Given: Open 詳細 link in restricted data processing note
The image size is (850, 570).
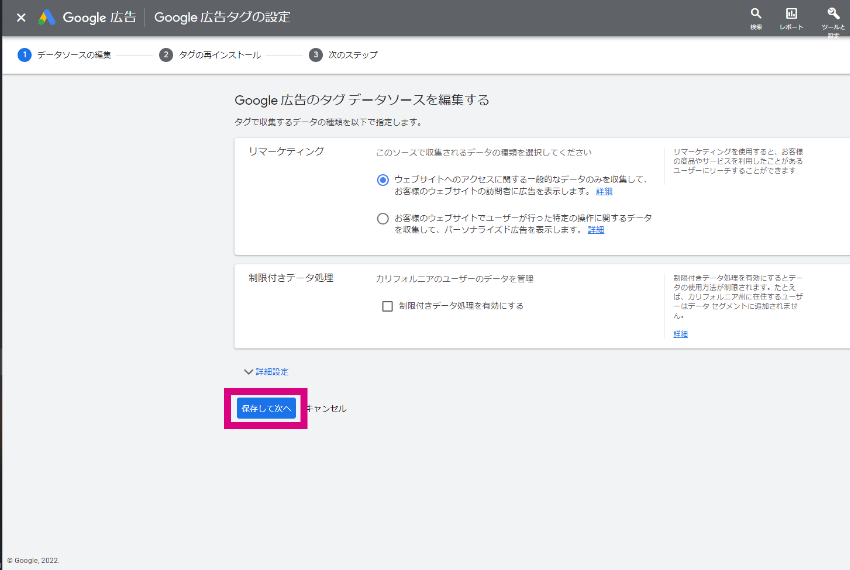Looking at the screenshot, I should coord(680,334).
